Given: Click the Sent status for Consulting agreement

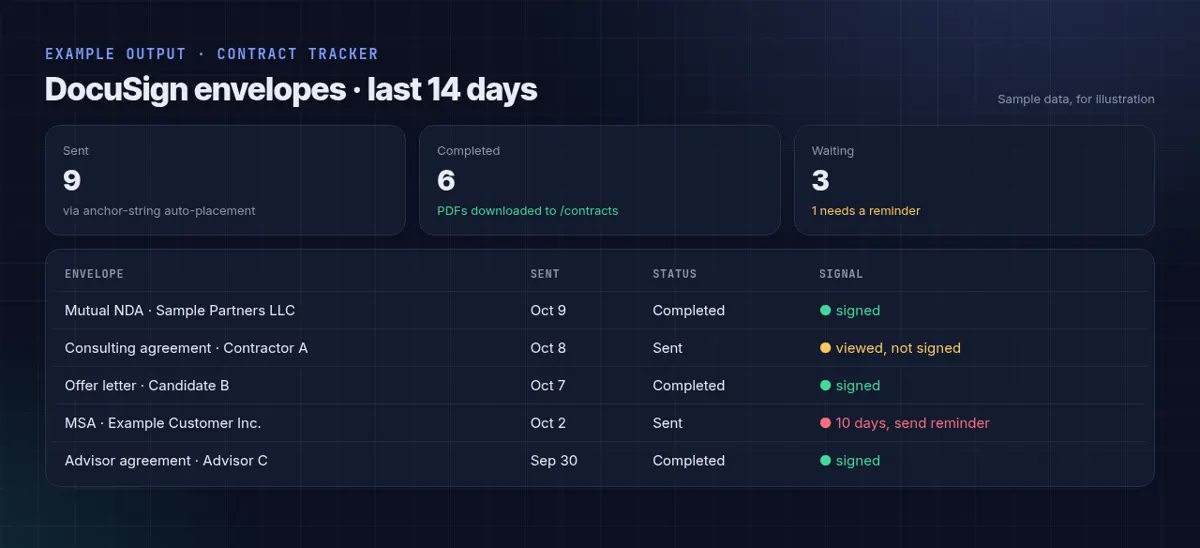Looking at the screenshot, I should tap(668, 348).
